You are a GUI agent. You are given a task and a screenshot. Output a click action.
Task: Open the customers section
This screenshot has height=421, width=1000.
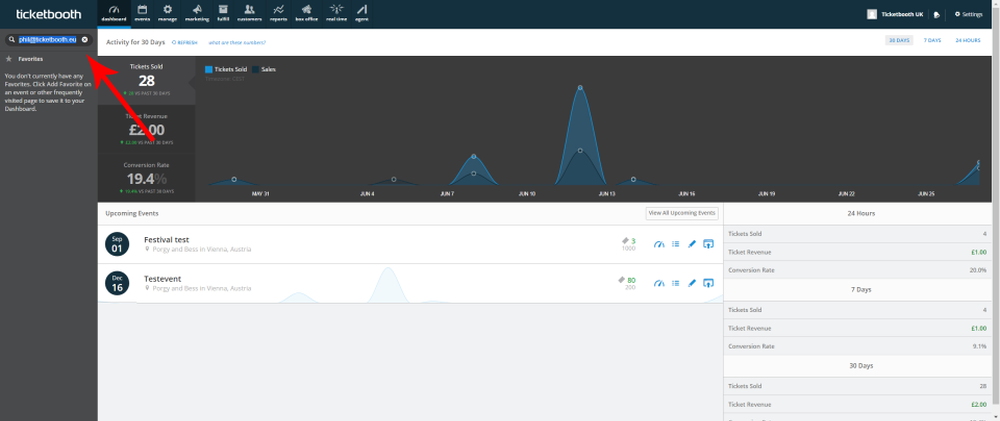249,13
